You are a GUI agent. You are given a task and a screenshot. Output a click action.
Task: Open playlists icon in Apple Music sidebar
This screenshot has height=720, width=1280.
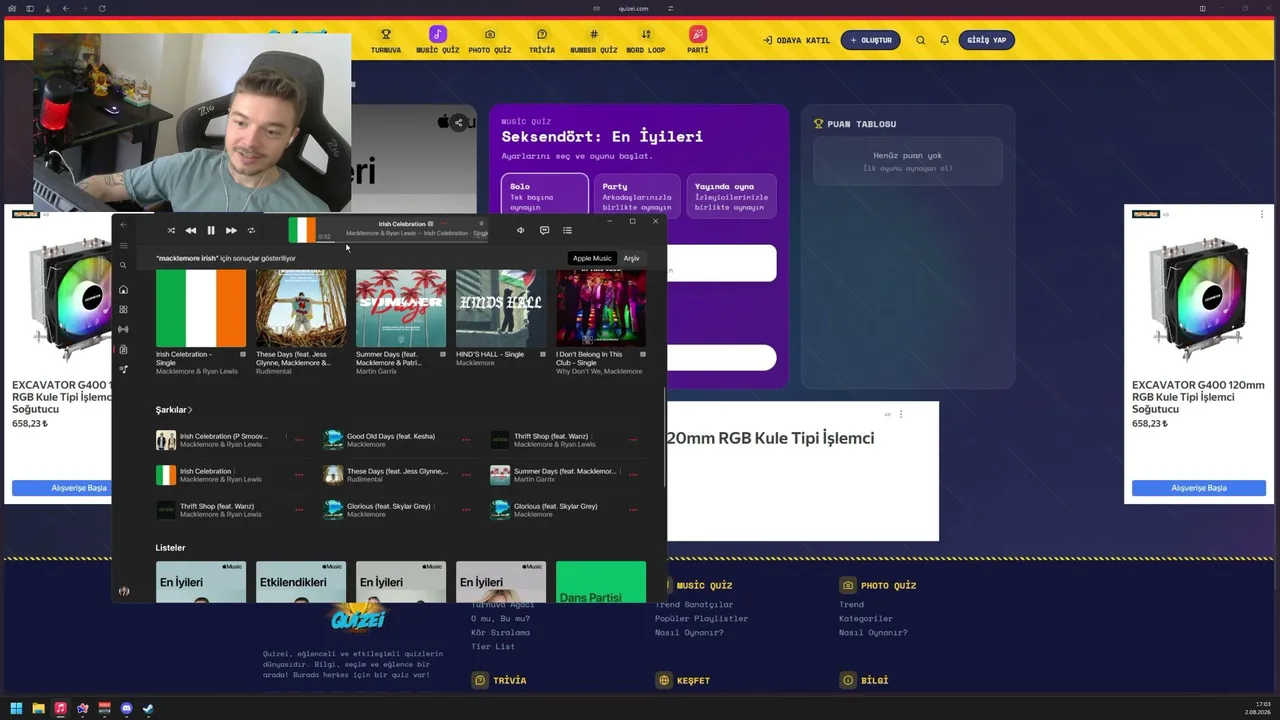pyautogui.click(x=124, y=369)
